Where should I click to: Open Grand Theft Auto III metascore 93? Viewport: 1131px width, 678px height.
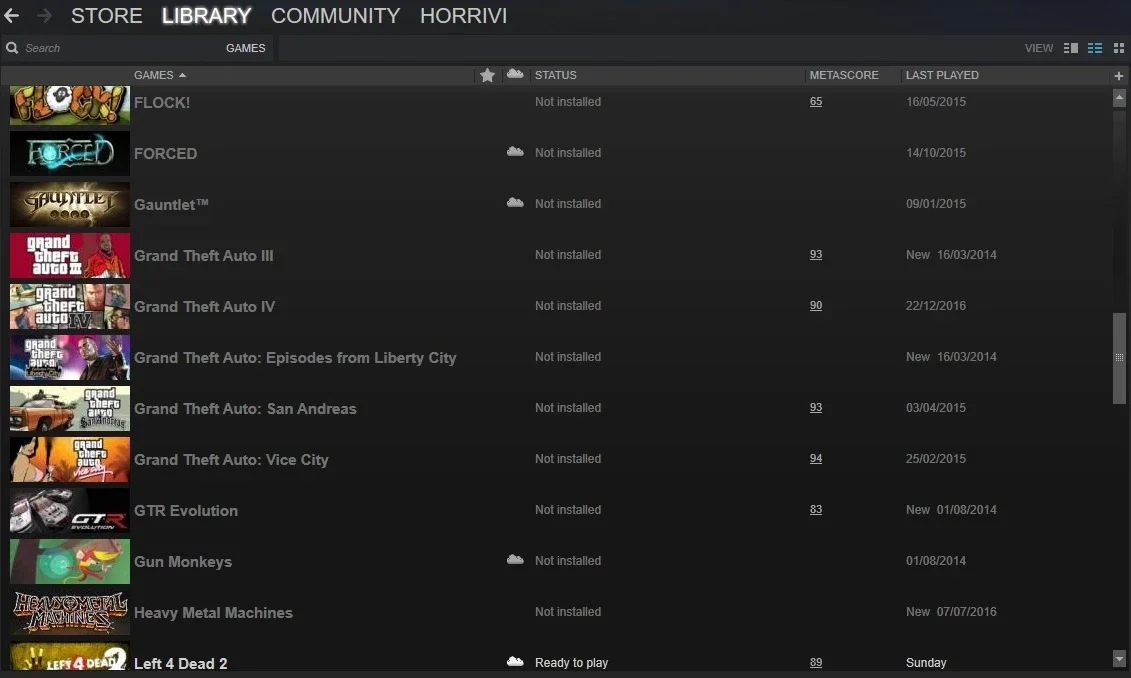[816, 255]
